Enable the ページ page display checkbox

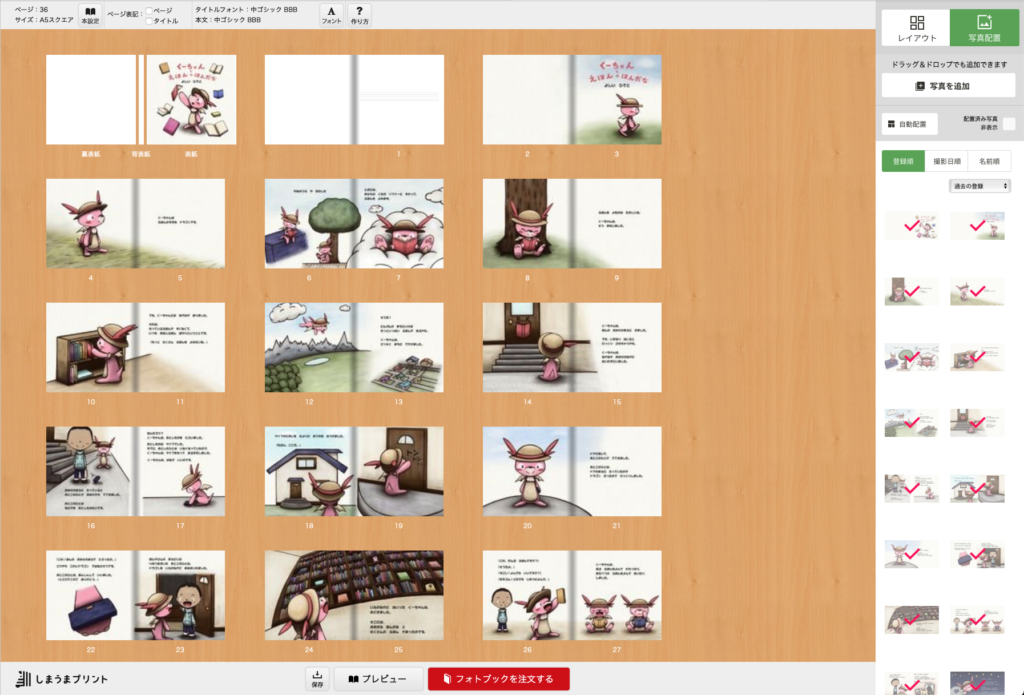click(x=150, y=11)
